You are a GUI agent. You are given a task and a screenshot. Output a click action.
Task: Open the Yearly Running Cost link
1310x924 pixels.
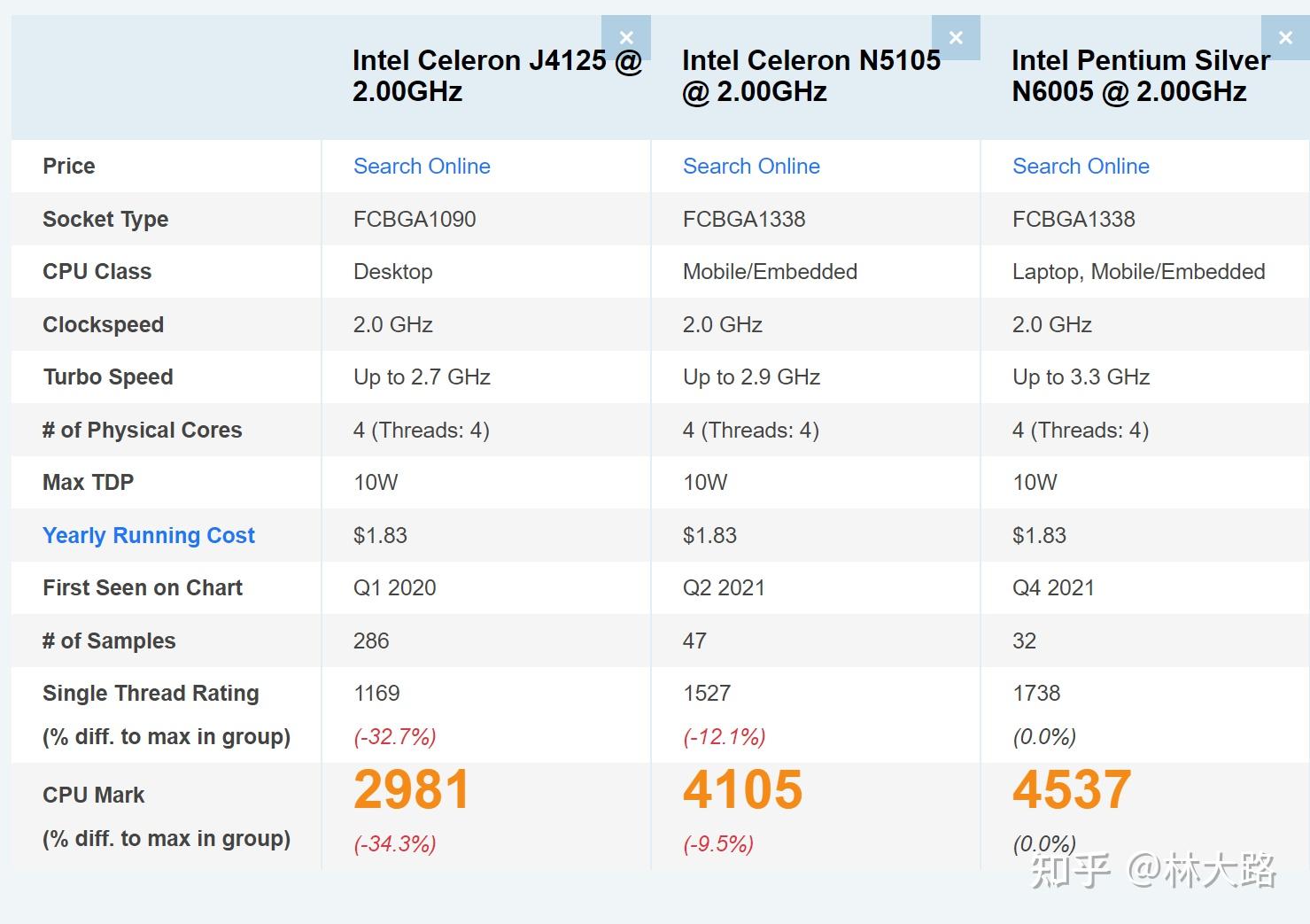point(149,535)
